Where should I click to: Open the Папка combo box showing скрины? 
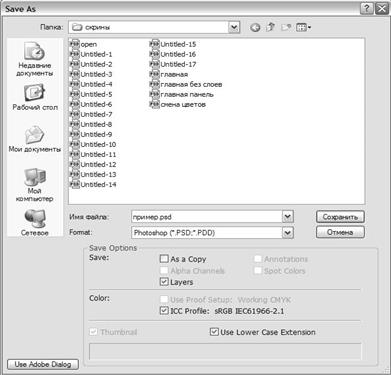[154, 27]
